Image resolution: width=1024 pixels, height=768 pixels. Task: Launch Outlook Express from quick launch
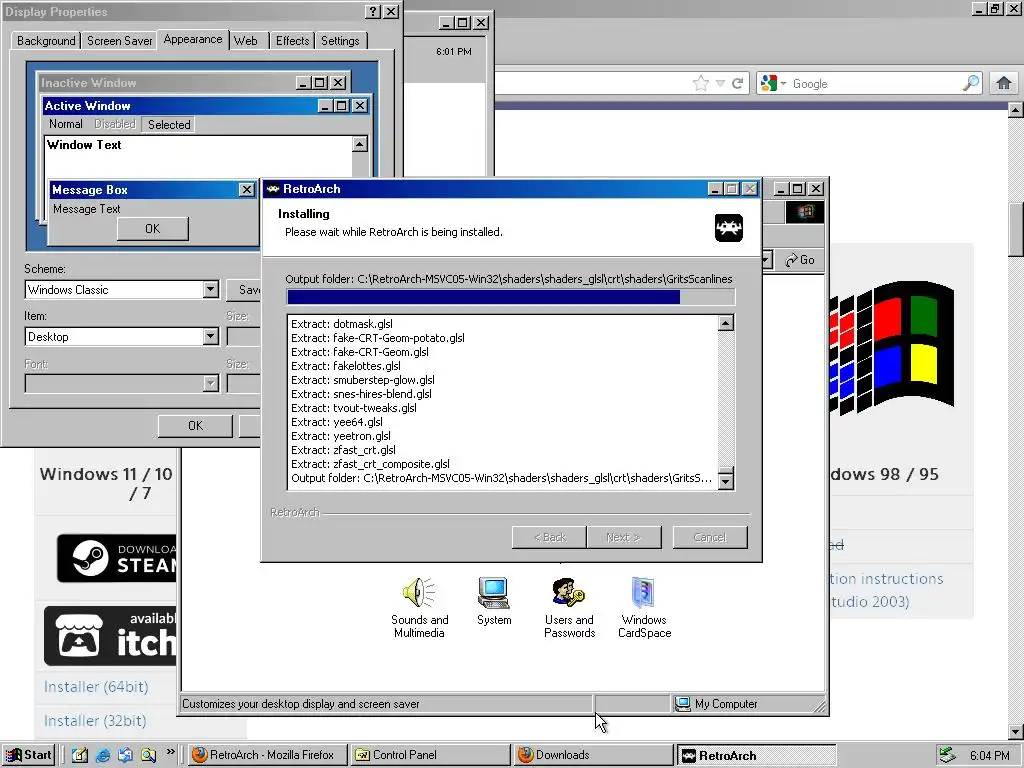point(125,755)
